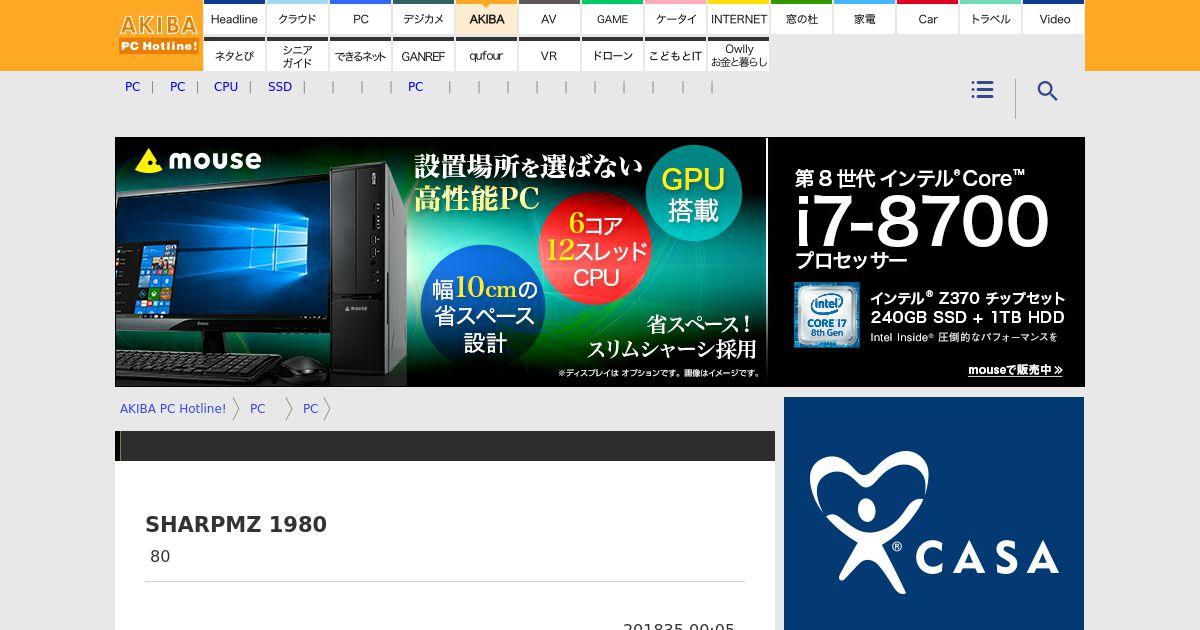1200x630 pixels.
Task: Click the AKIBA PC Hotline! breadcrumb
Action: click(x=173, y=409)
